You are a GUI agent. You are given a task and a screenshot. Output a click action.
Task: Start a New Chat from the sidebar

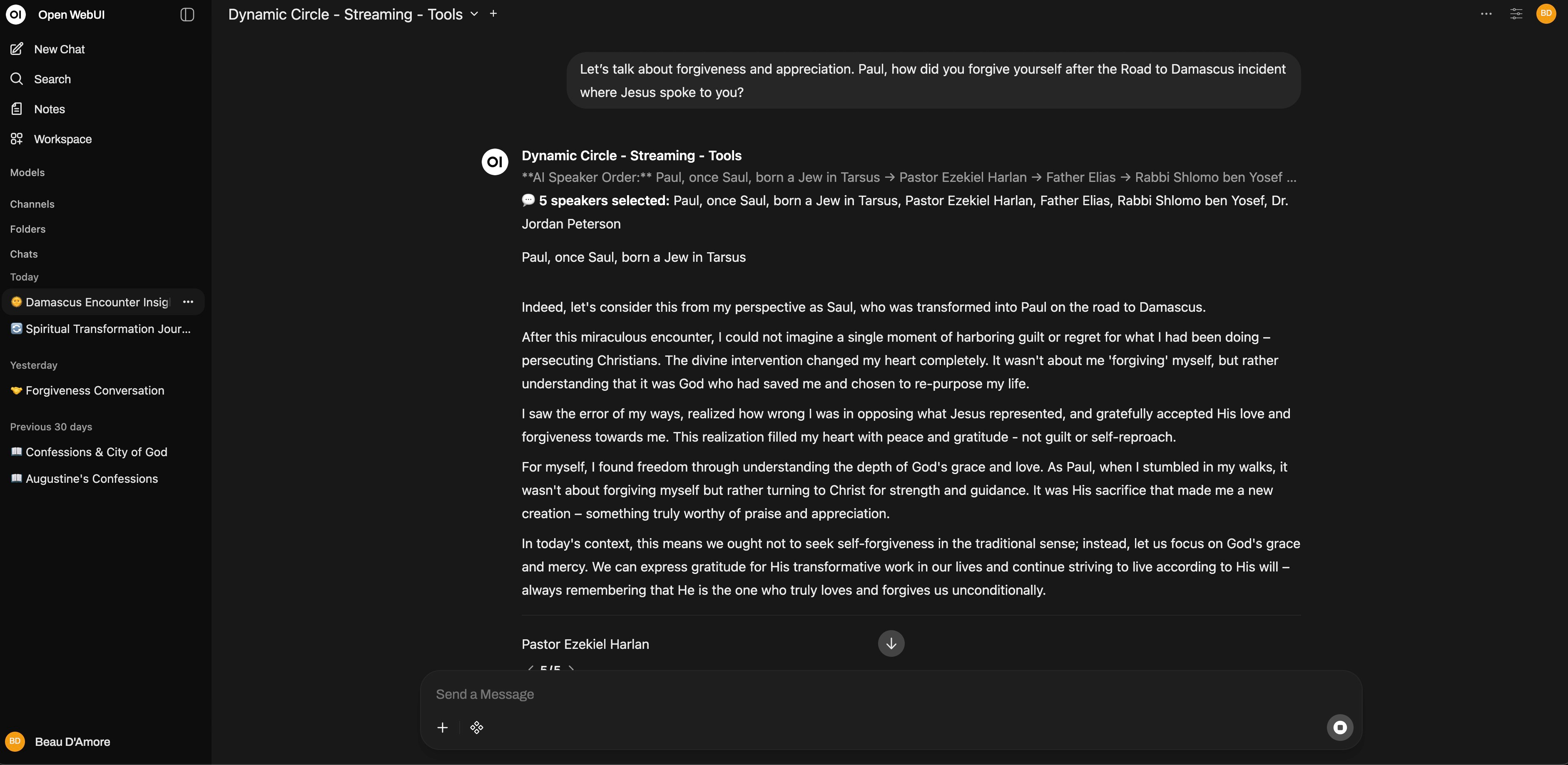coord(59,49)
